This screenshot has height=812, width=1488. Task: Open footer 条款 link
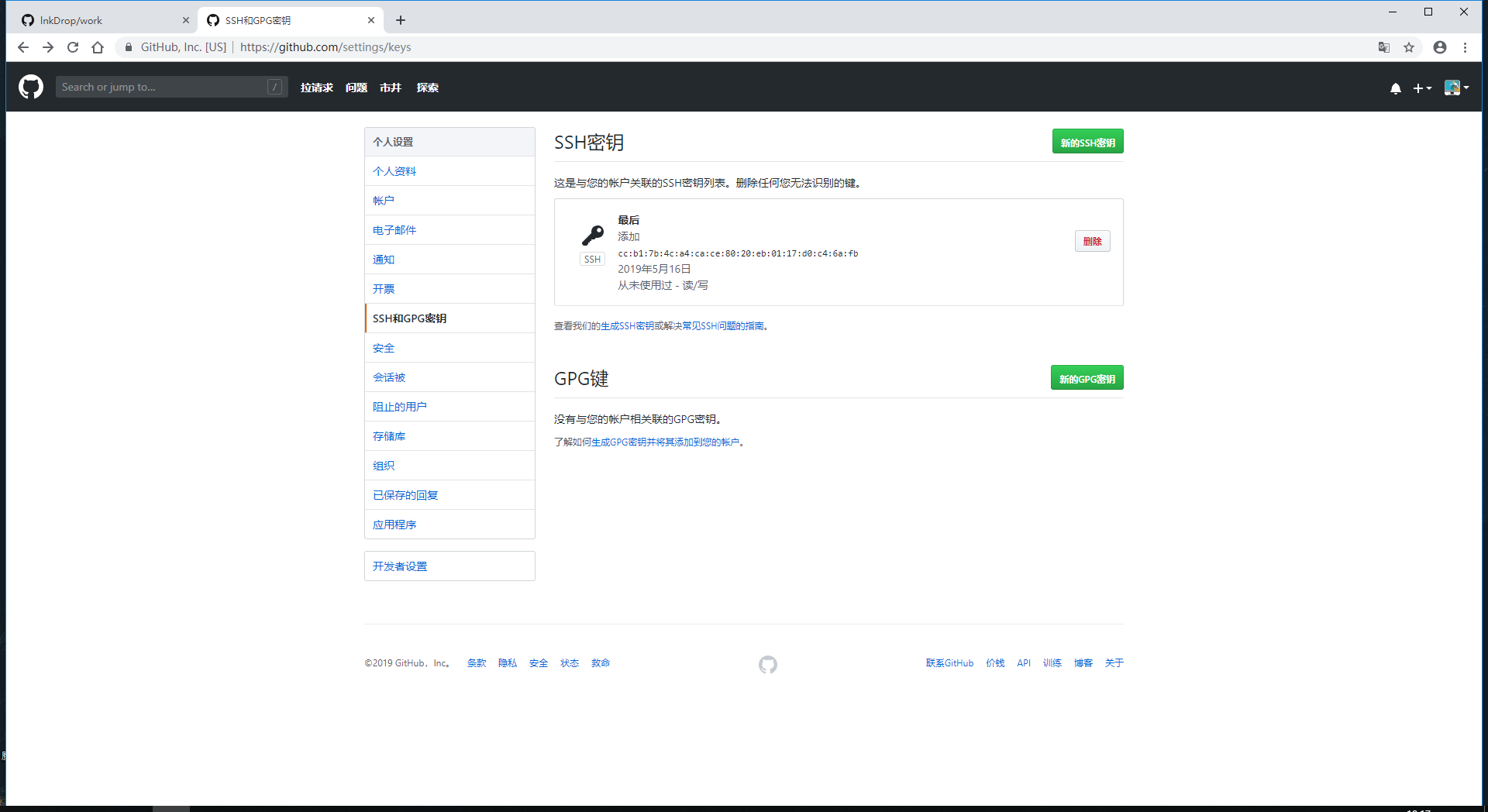coord(477,663)
